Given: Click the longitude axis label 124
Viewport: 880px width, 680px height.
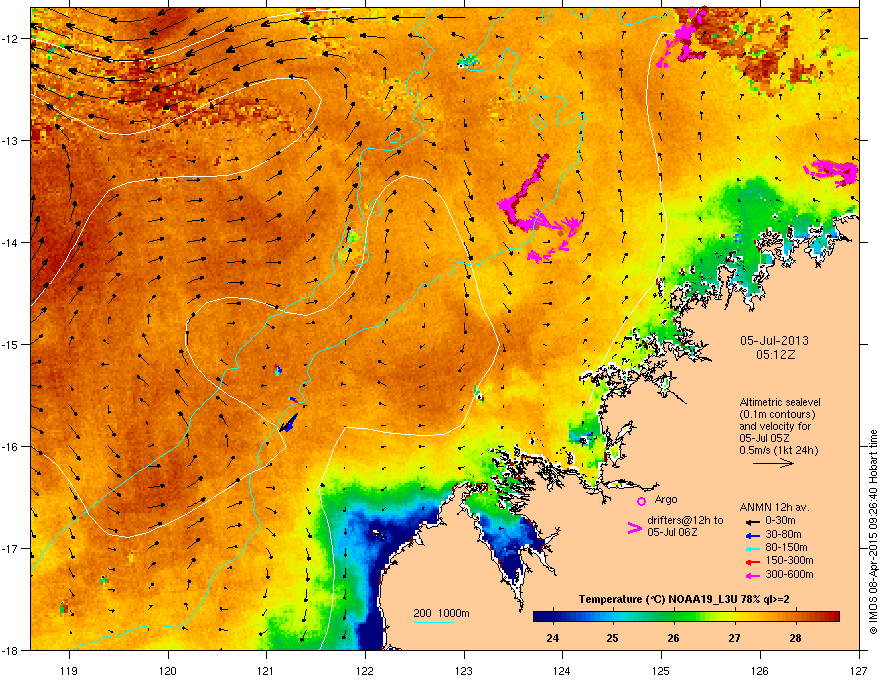Looking at the screenshot, I should click(562, 671).
